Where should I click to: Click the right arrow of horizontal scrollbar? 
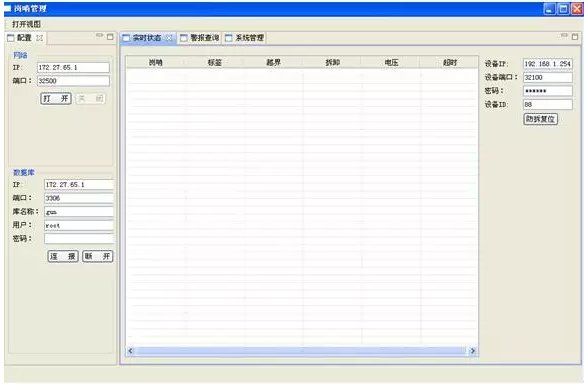pos(473,351)
